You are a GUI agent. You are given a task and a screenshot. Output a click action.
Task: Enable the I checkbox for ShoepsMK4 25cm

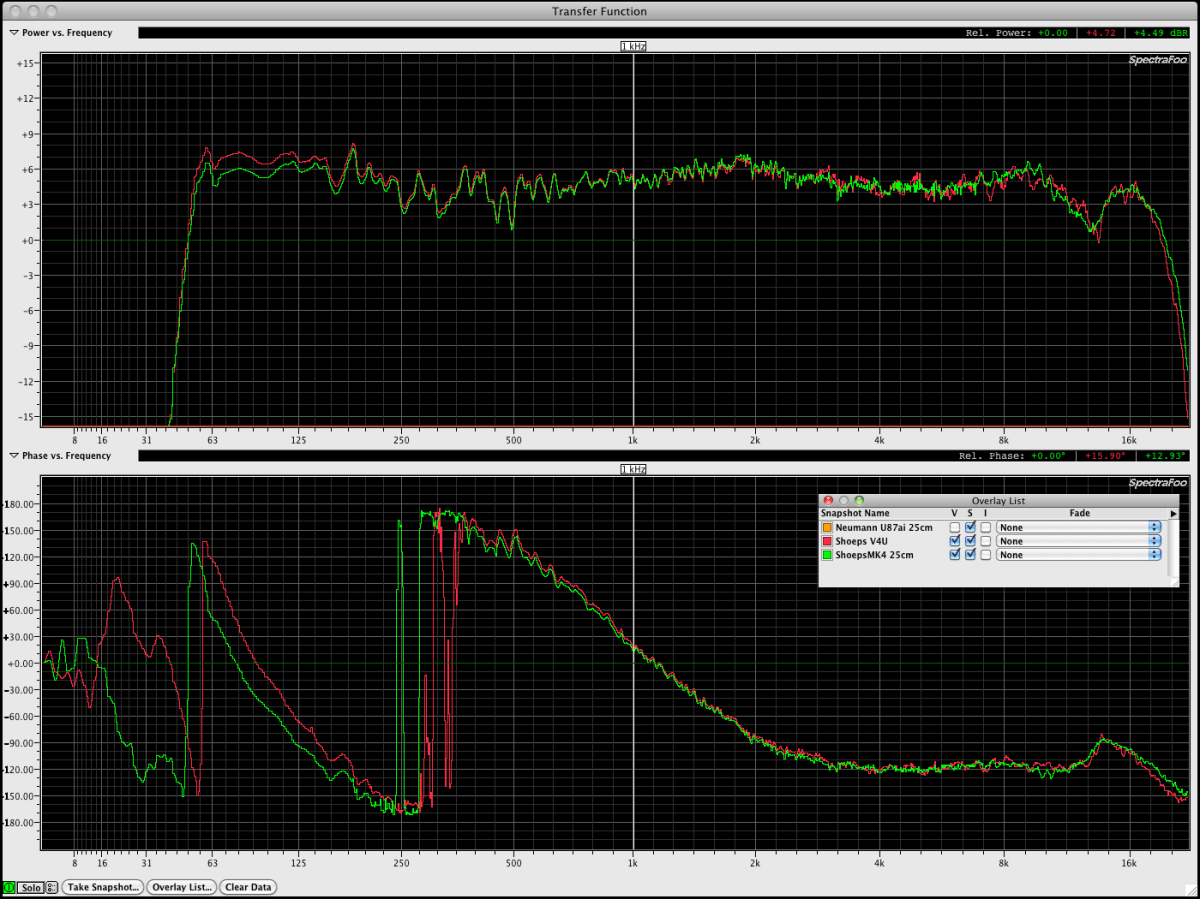coord(986,555)
